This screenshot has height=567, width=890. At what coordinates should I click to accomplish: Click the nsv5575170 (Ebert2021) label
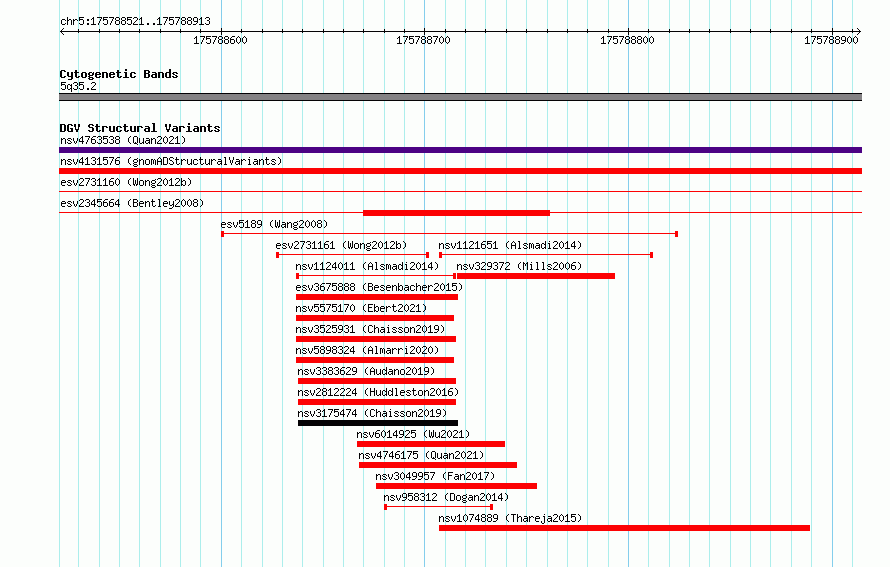(361, 308)
